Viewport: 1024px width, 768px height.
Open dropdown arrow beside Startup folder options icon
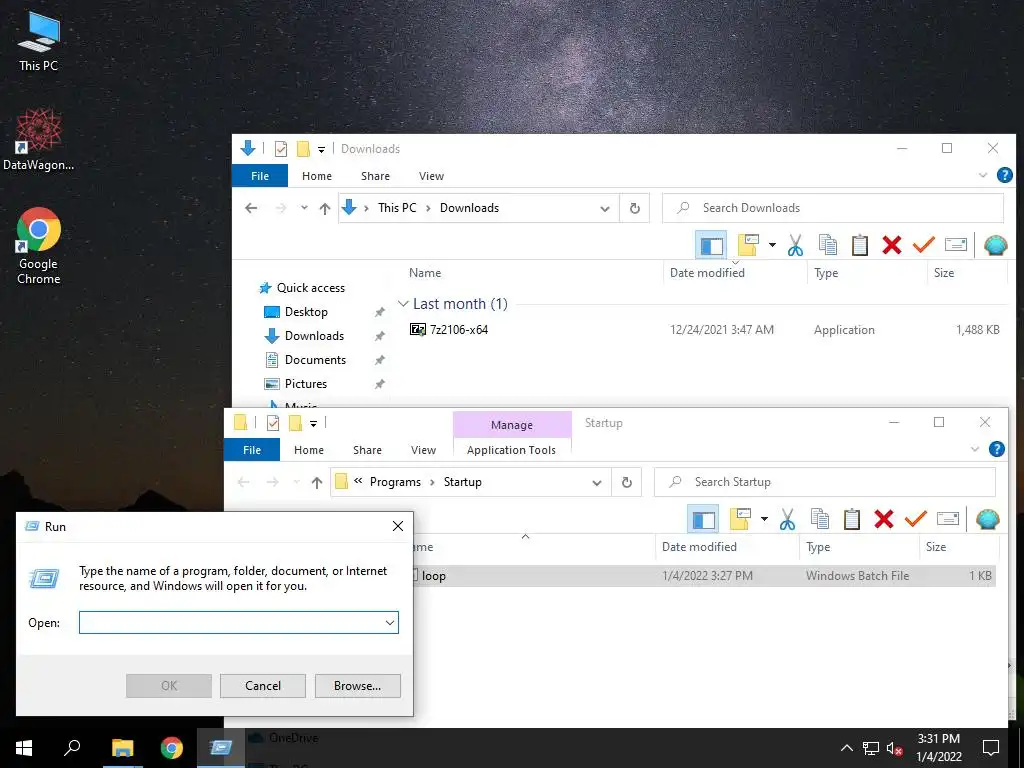coord(764,520)
